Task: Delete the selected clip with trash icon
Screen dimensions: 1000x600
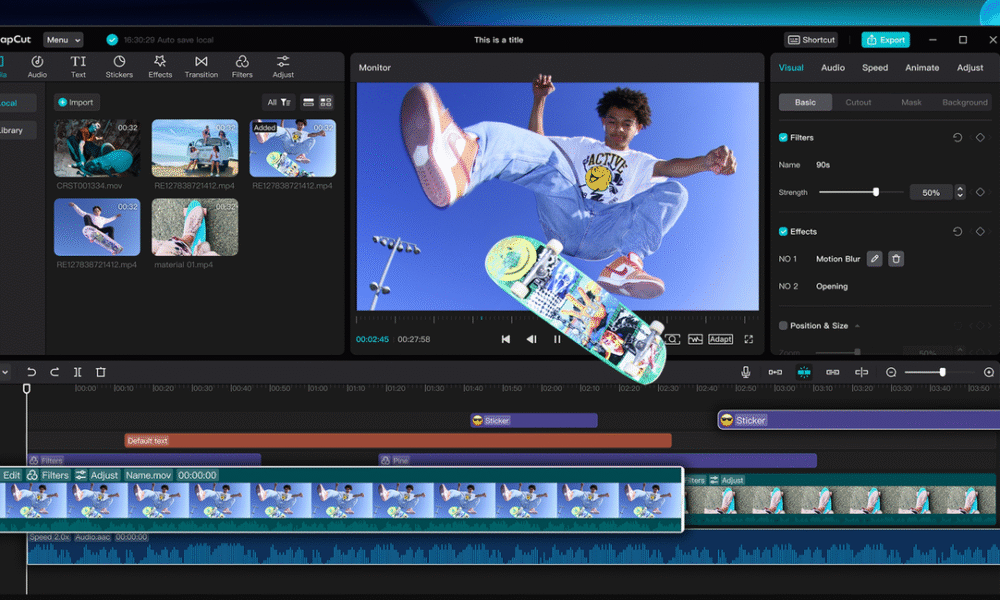Action: pyautogui.click(x=100, y=372)
